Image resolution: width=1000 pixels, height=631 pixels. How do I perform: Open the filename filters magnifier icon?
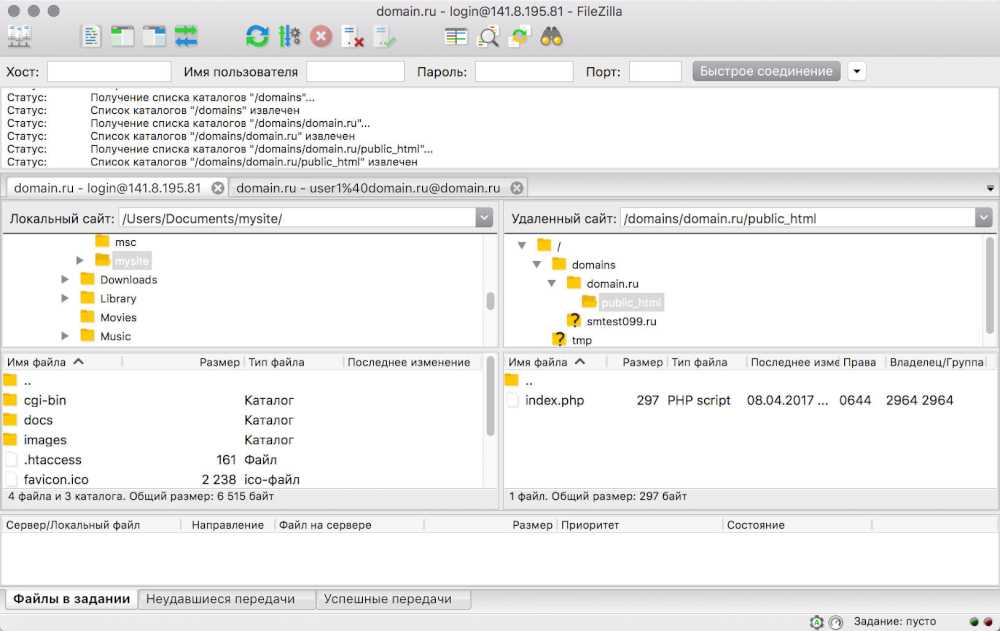[x=488, y=37]
